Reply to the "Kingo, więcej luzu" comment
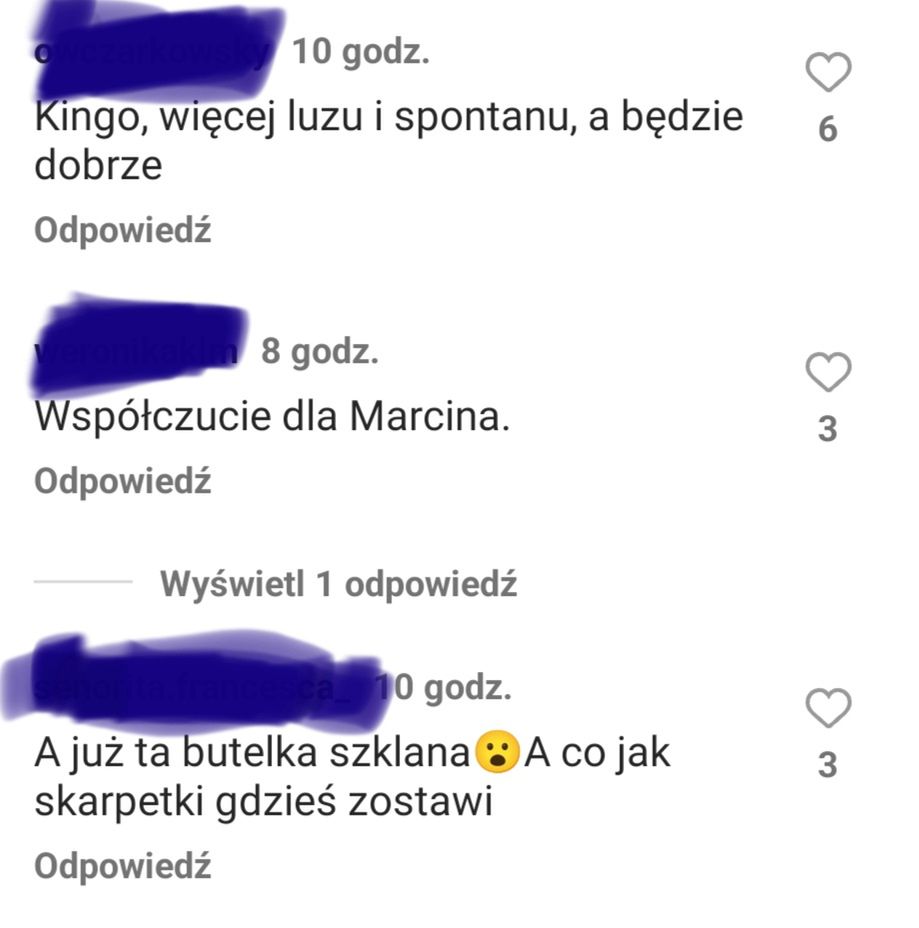Screen dimensions: 919x928 click(x=122, y=230)
